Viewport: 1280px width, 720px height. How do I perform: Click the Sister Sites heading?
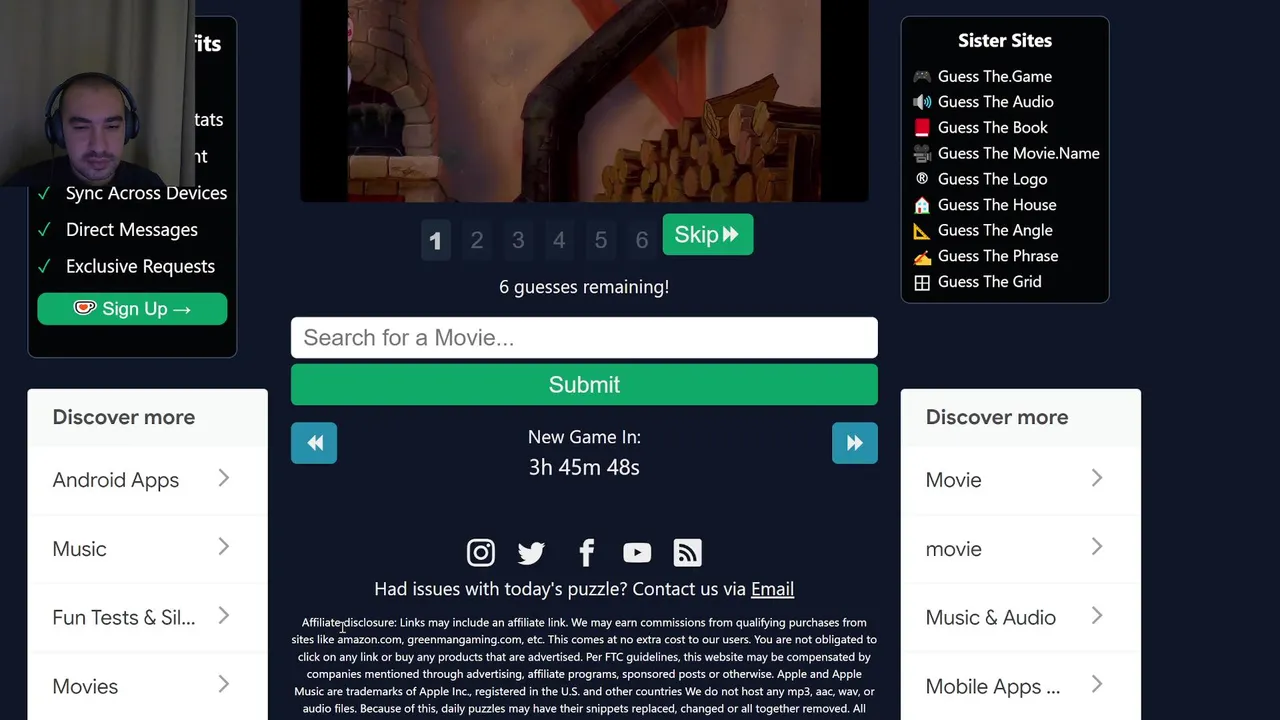pos(1005,40)
